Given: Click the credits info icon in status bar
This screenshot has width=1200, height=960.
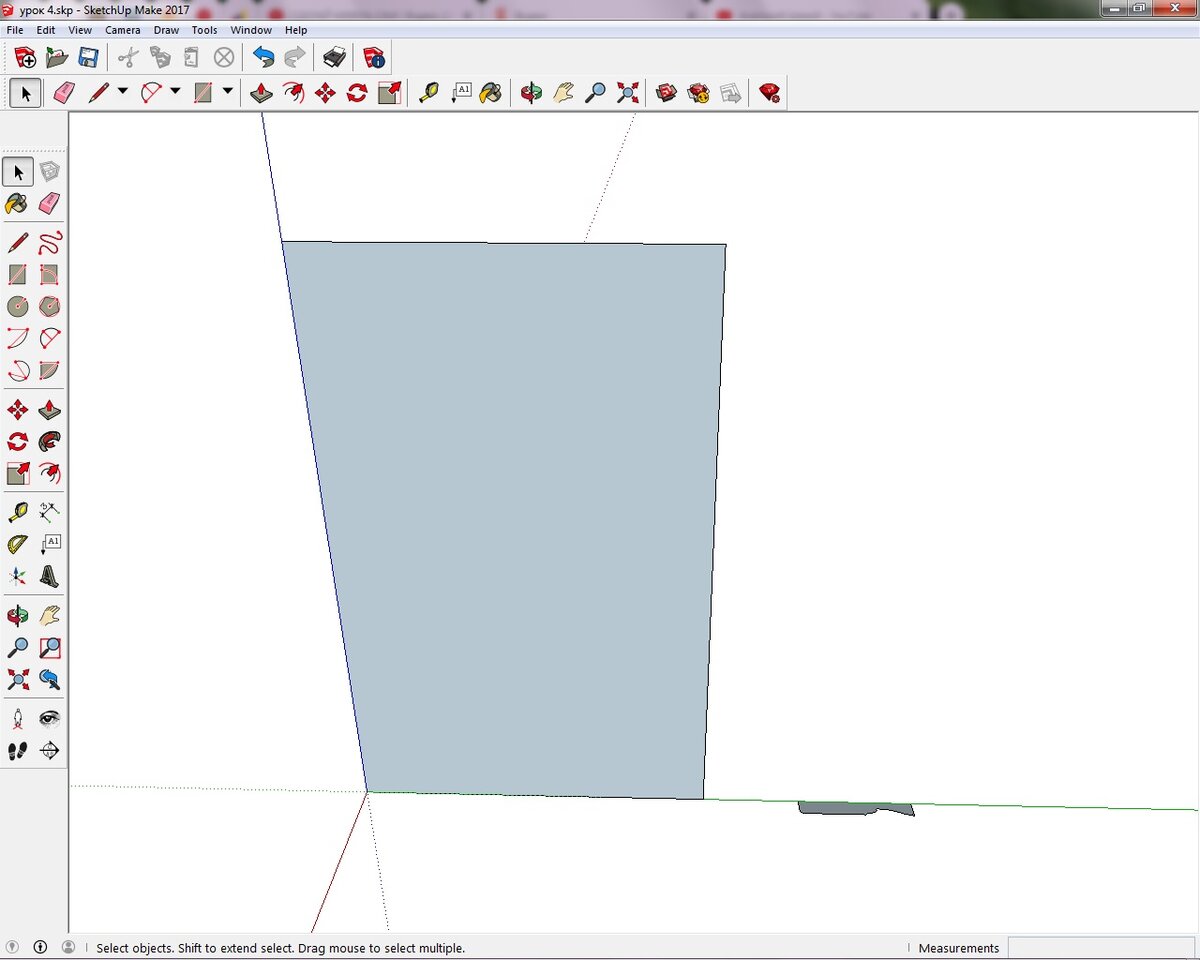Looking at the screenshot, I should click(40, 946).
